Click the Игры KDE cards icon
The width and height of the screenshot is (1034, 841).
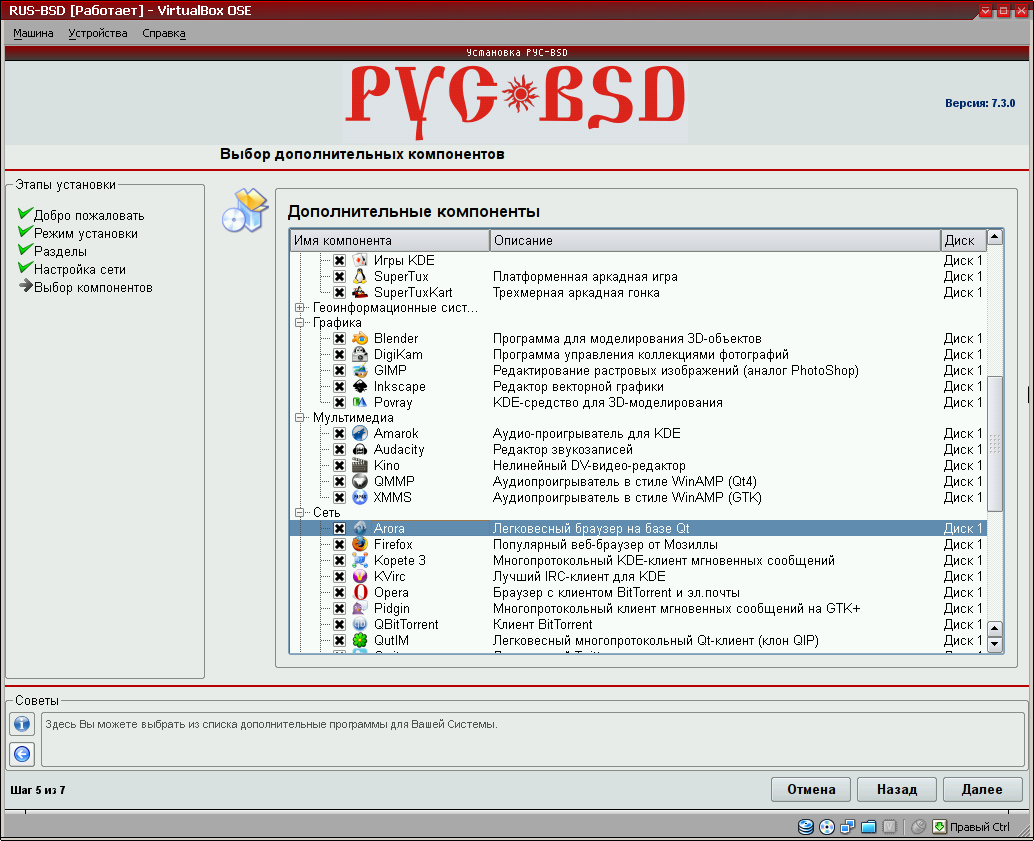(x=359, y=261)
